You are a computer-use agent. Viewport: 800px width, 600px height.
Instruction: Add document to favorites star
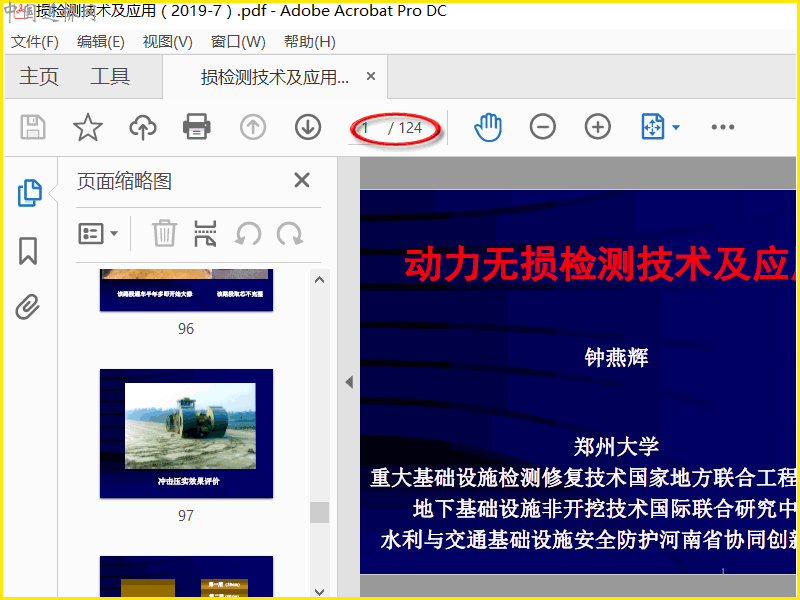tap(88, 127)
